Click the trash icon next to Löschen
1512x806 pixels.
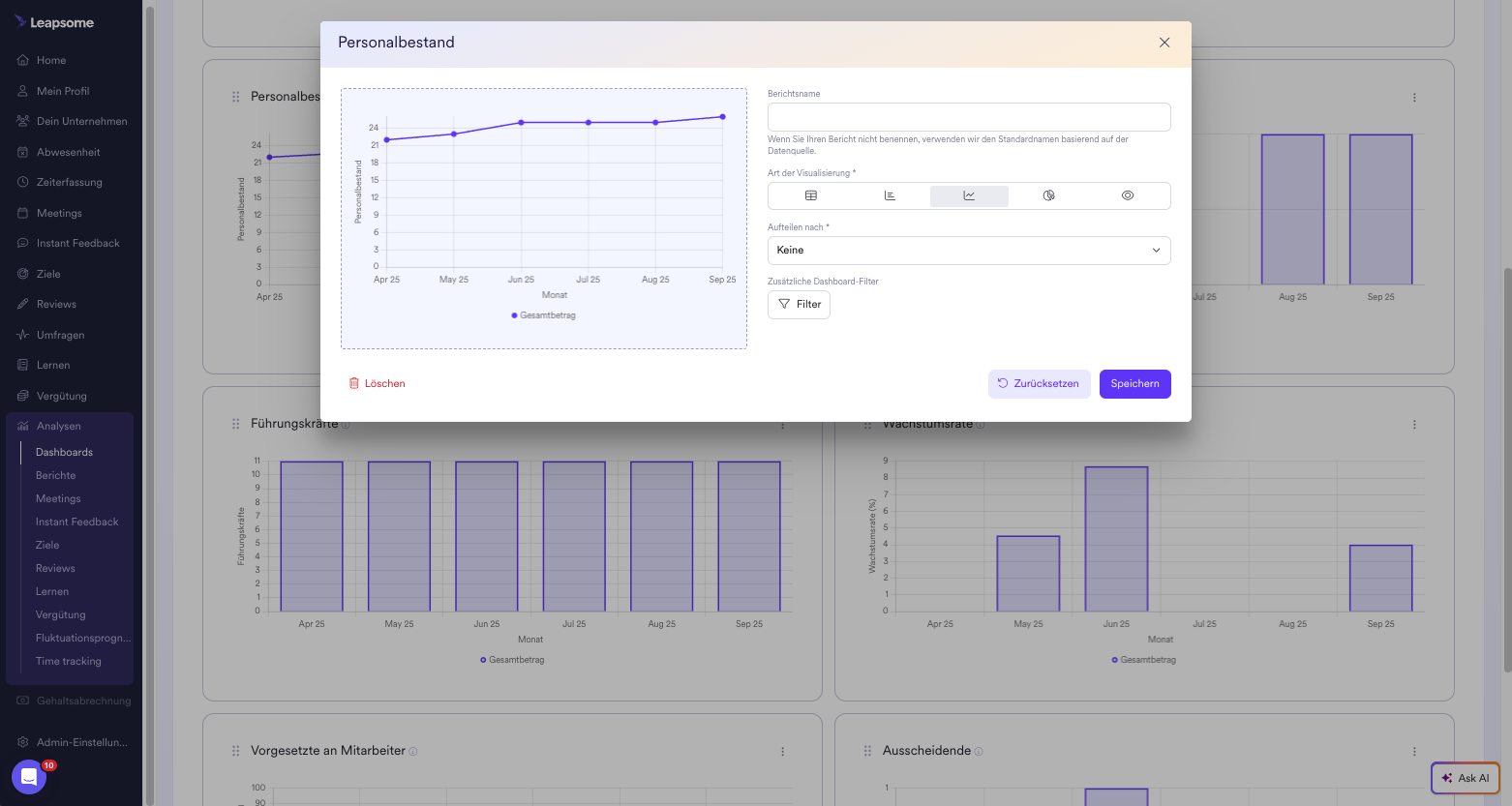[354, 384]
